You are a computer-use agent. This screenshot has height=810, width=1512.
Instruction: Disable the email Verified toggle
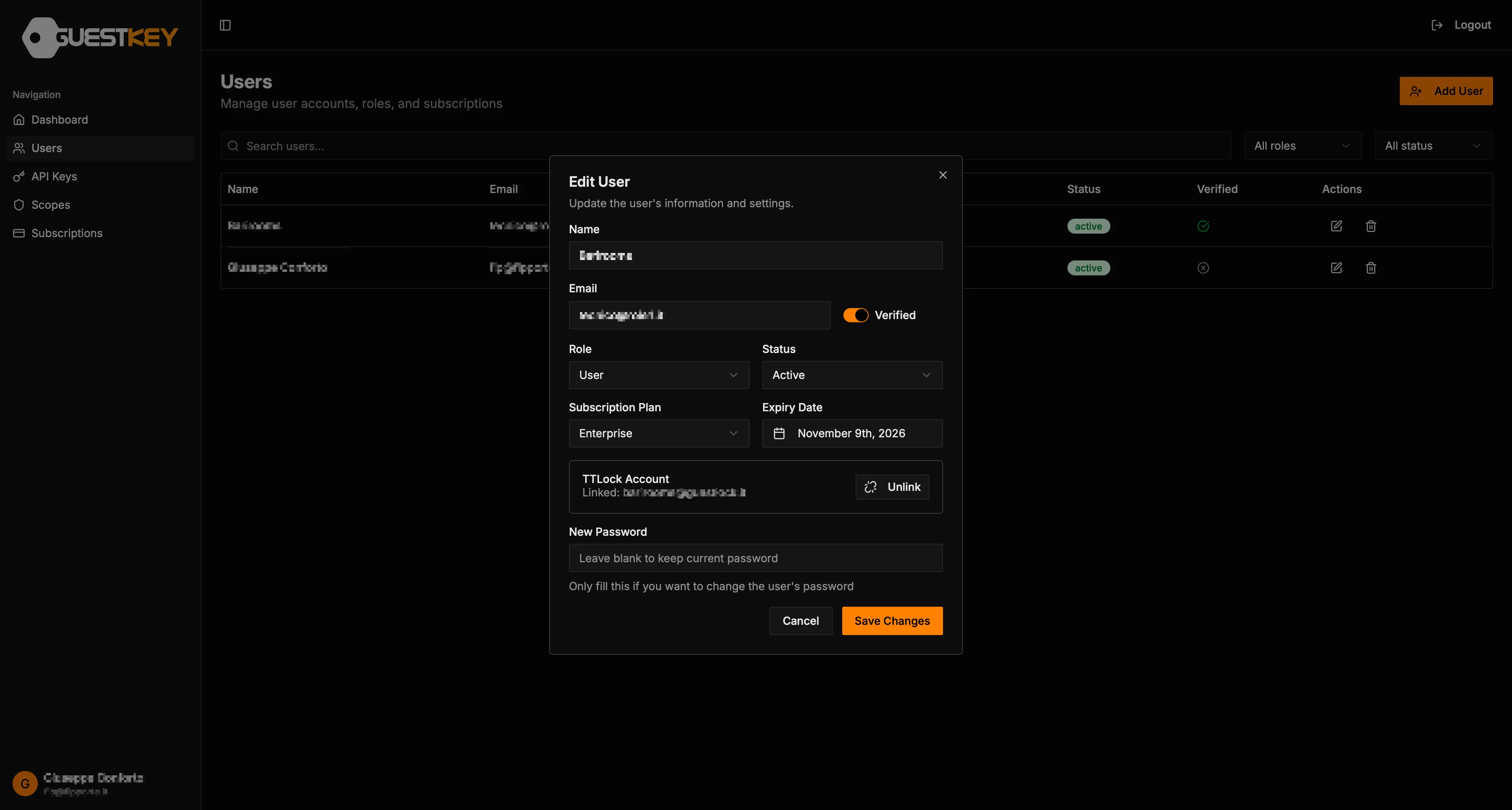pos(856,315)
